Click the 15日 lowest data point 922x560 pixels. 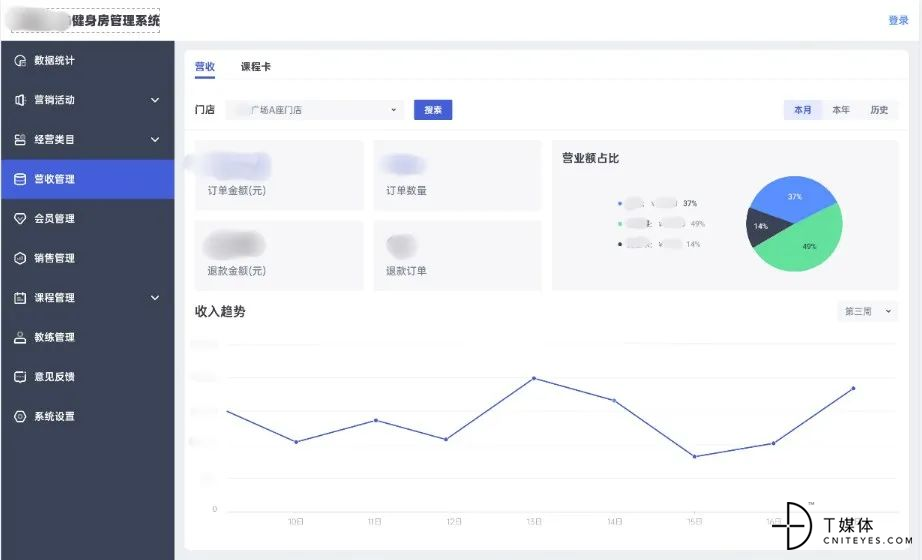tap(694, 456)
